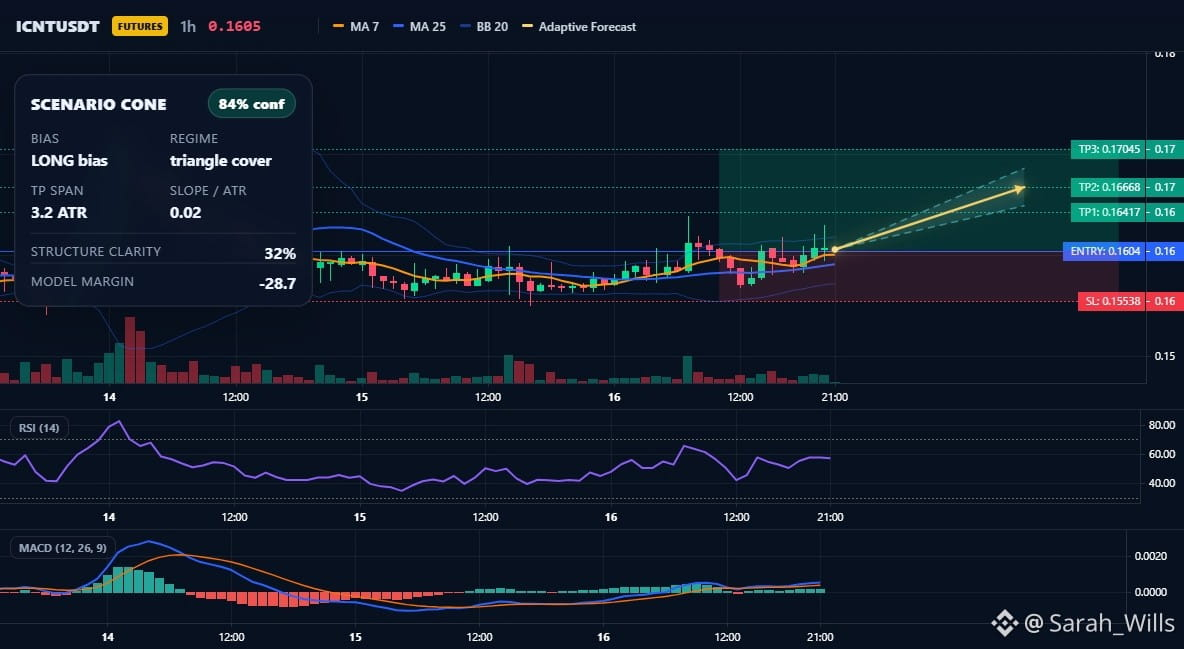The width and height of the screenshot is (1184, 649).
Task: Click the 21:00 time label on MACD axis
Action: pos(820,637)
